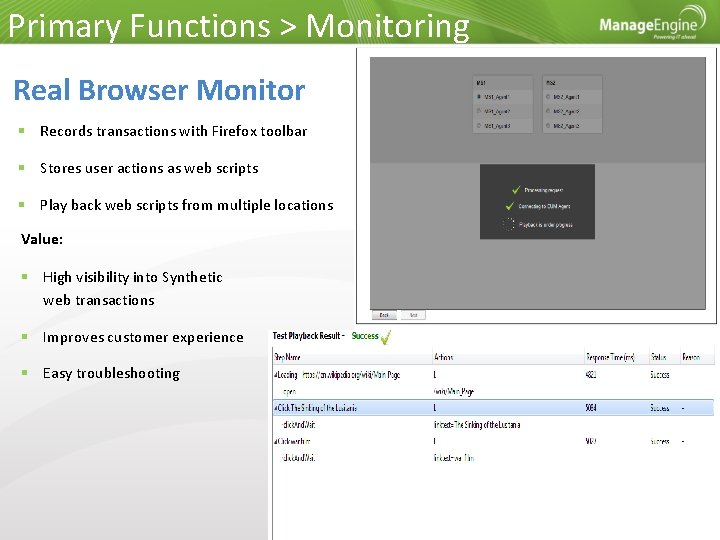This screenshot has width=720, height=540.
Task: Click the green check beside Processing request
Action: [x=516, y=190]
